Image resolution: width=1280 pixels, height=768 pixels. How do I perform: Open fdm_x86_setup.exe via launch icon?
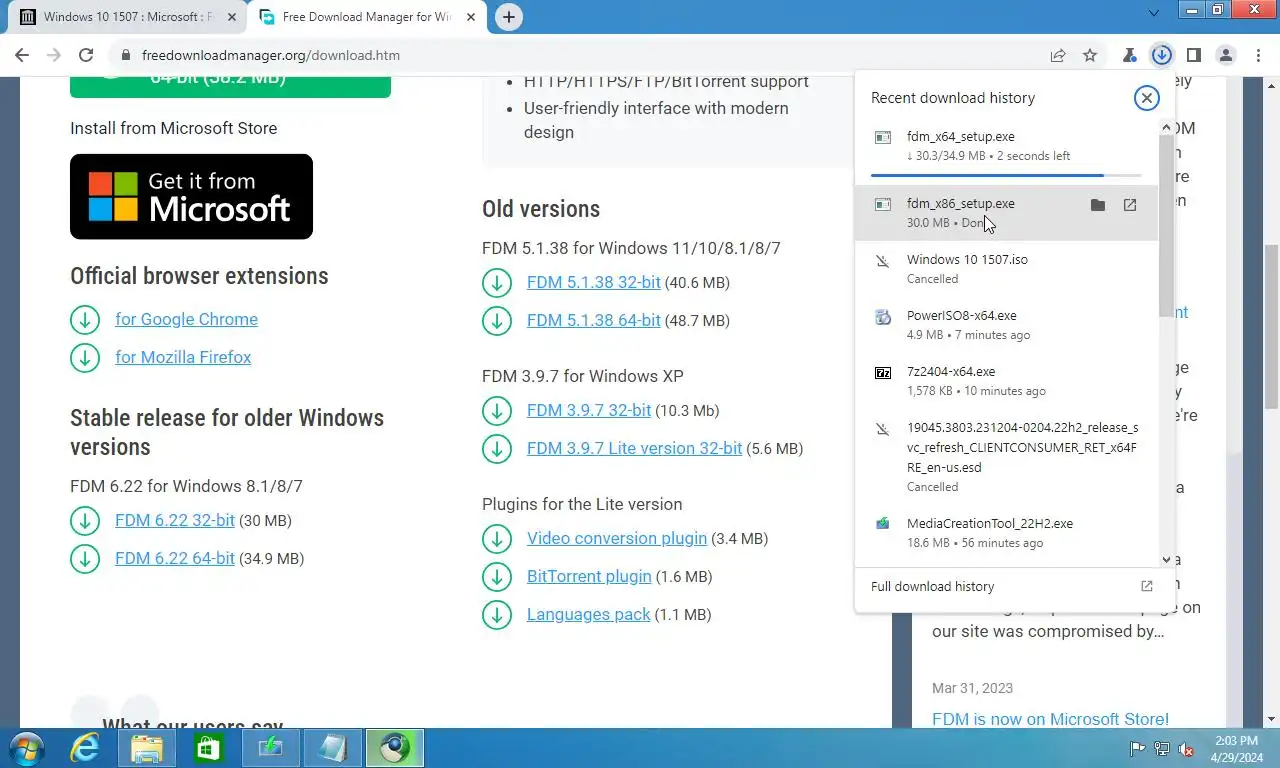pos(1130,205)
